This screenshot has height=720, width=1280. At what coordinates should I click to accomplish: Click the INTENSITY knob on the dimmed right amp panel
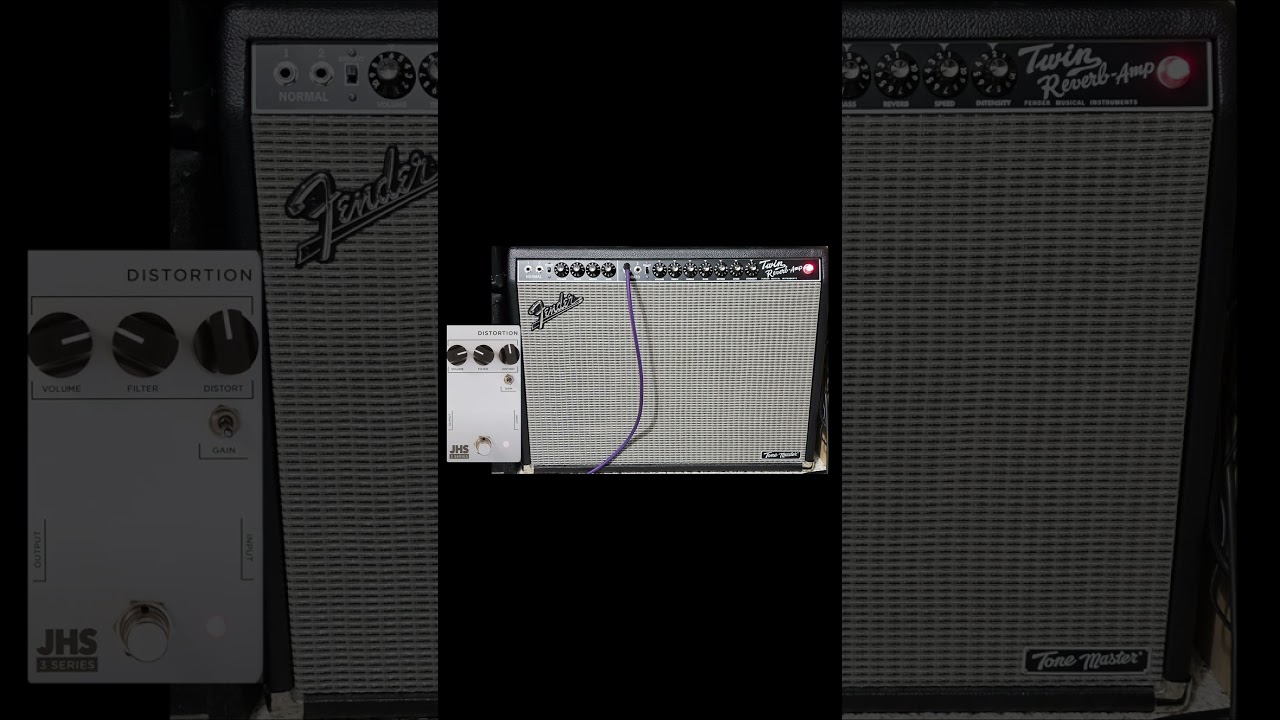(x=994, y=72)
